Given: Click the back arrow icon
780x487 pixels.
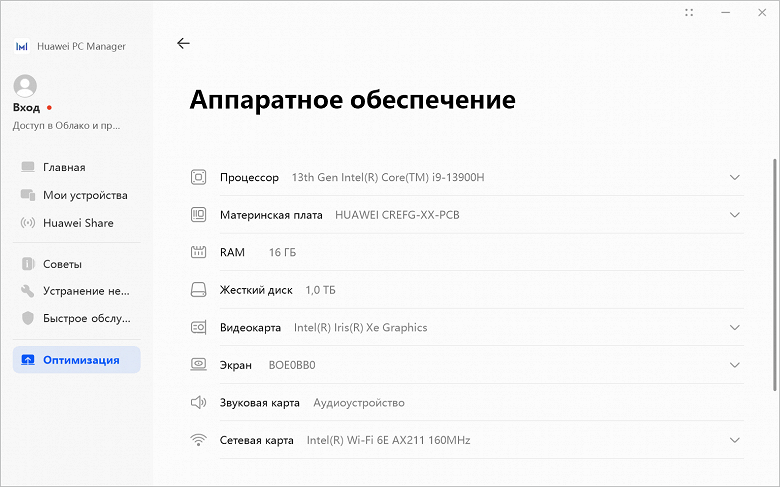Looking at the screenshot, I should [183, 43].
